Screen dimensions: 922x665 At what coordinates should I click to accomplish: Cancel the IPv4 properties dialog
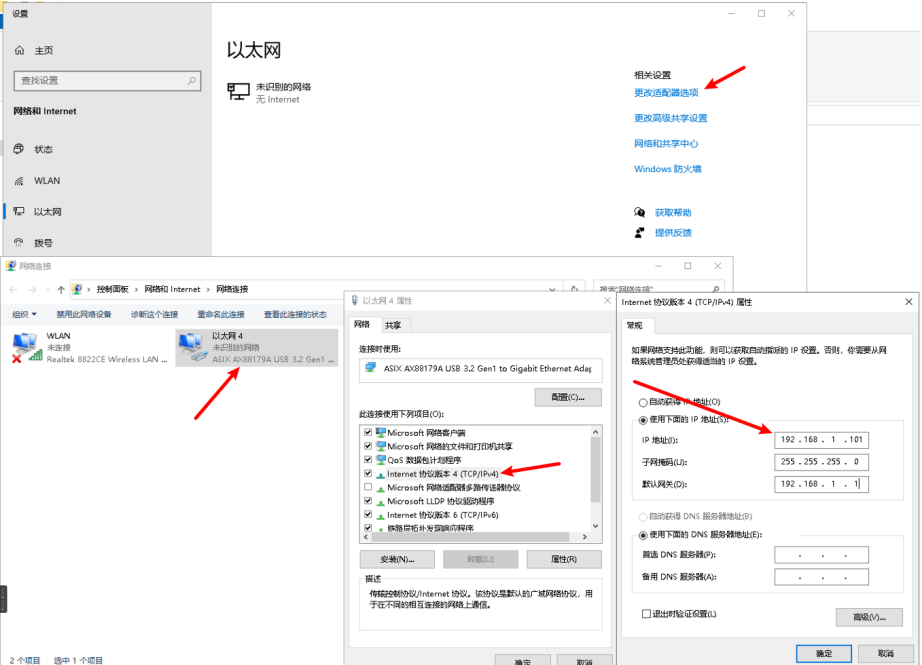pos(886,653)
